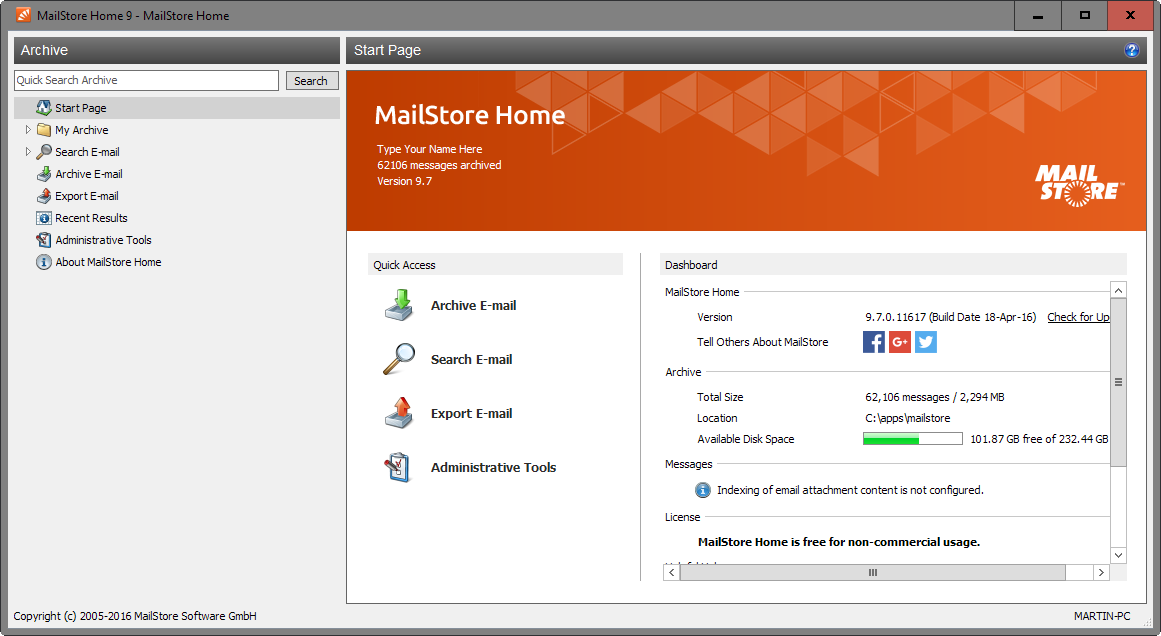Minimize the MailStore Home window
1161x636 pixels.
click(x=1037, y=16)
